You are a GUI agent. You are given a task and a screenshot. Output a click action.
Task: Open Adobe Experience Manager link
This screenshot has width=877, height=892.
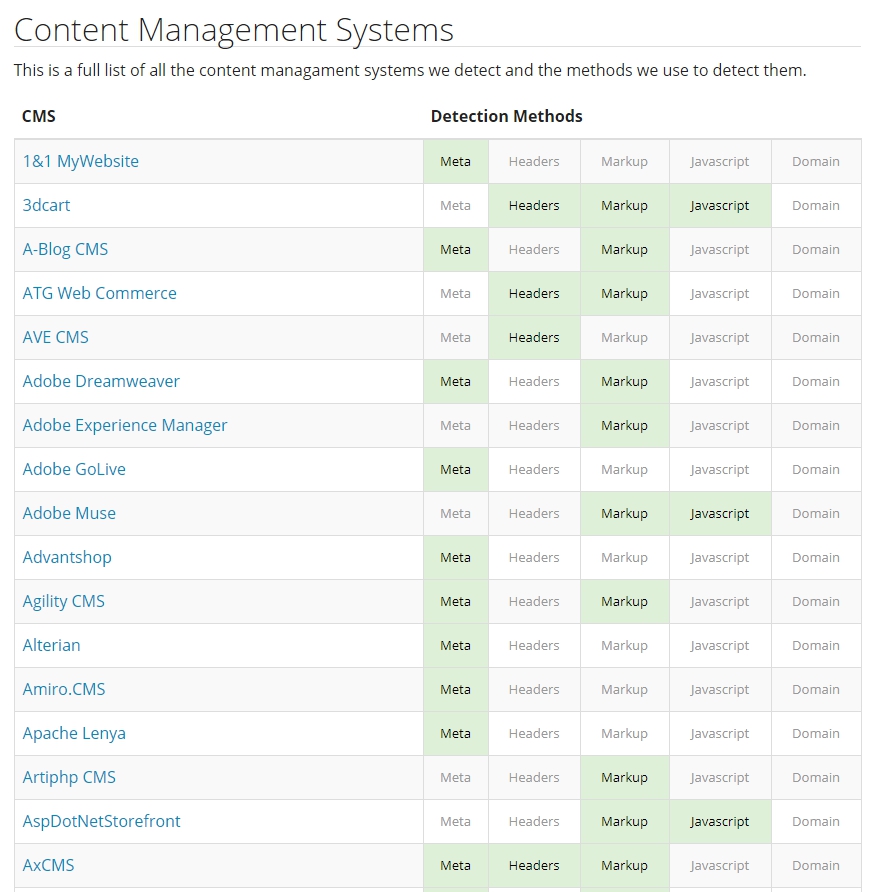(x=125, y=426)
